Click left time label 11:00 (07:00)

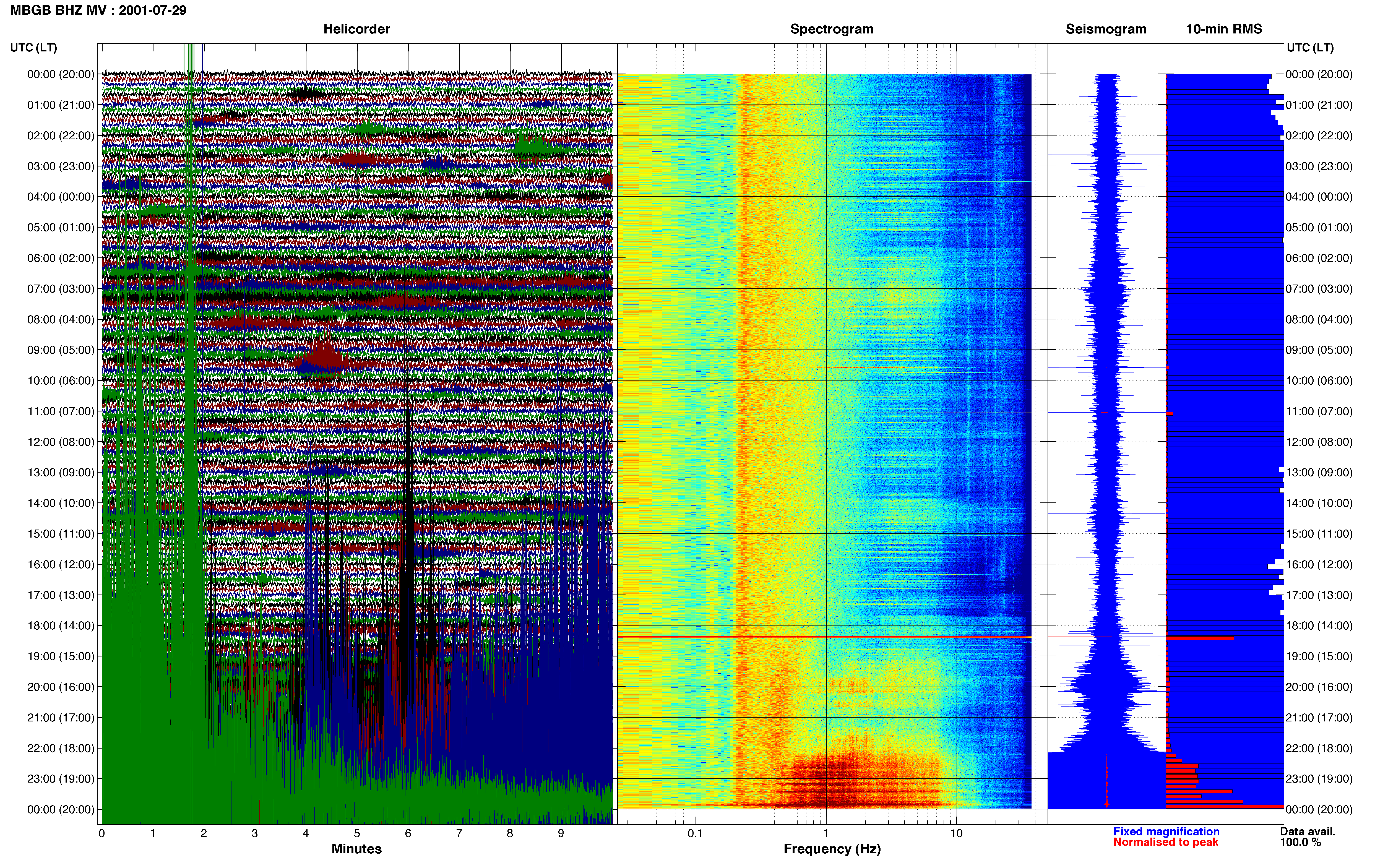pyautogui.click(x=61, y=412)
